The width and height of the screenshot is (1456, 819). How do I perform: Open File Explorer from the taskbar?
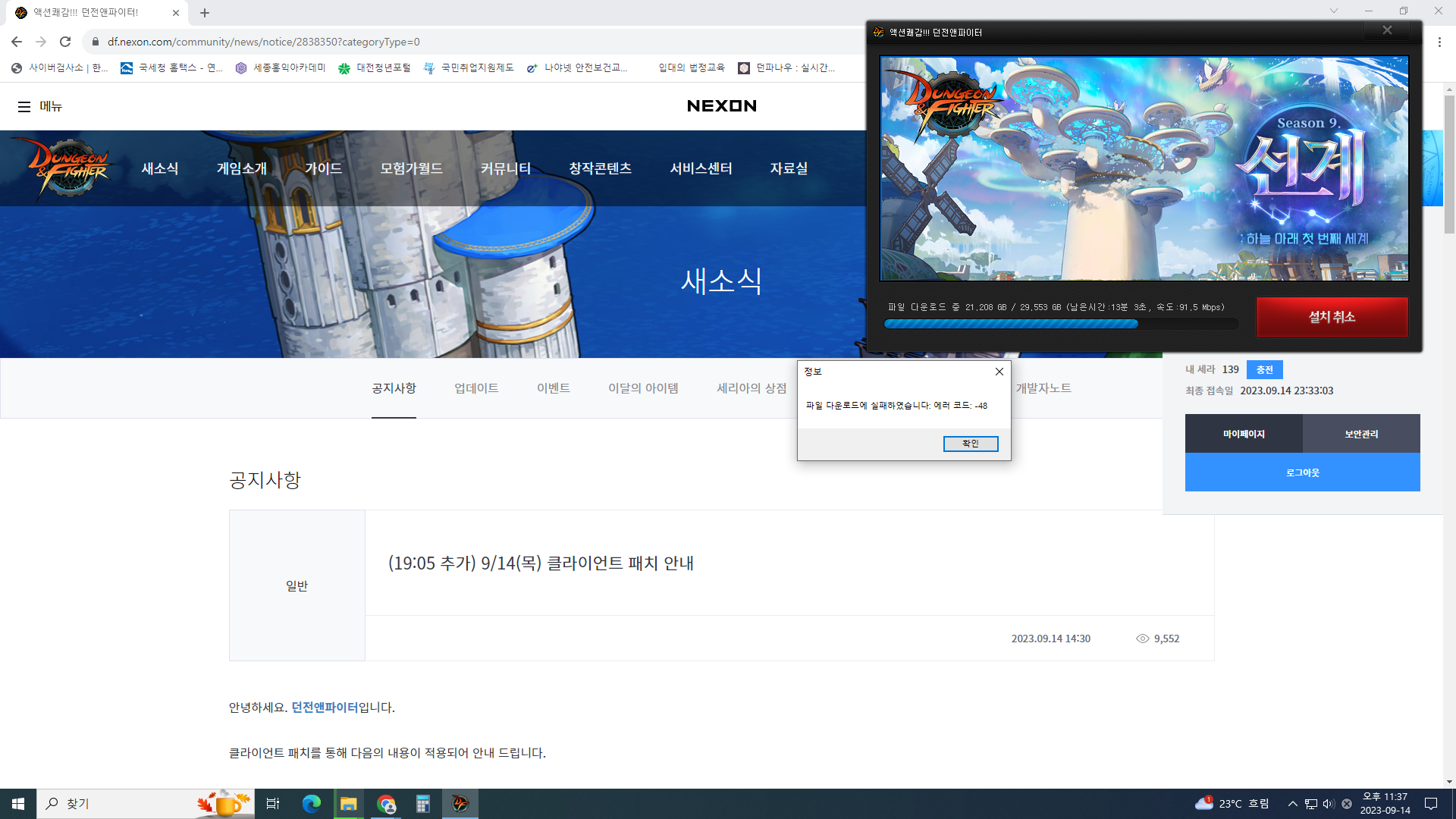(348, 804)
